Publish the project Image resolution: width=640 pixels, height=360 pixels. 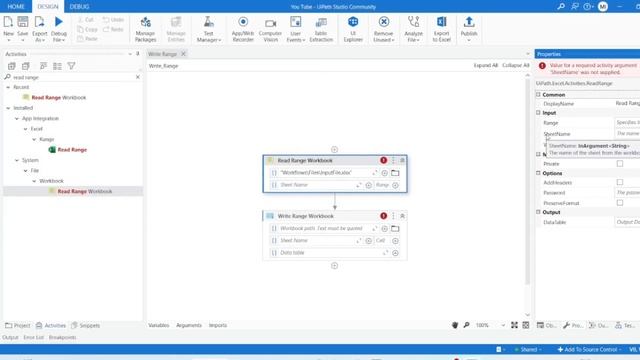click(469, 29)
